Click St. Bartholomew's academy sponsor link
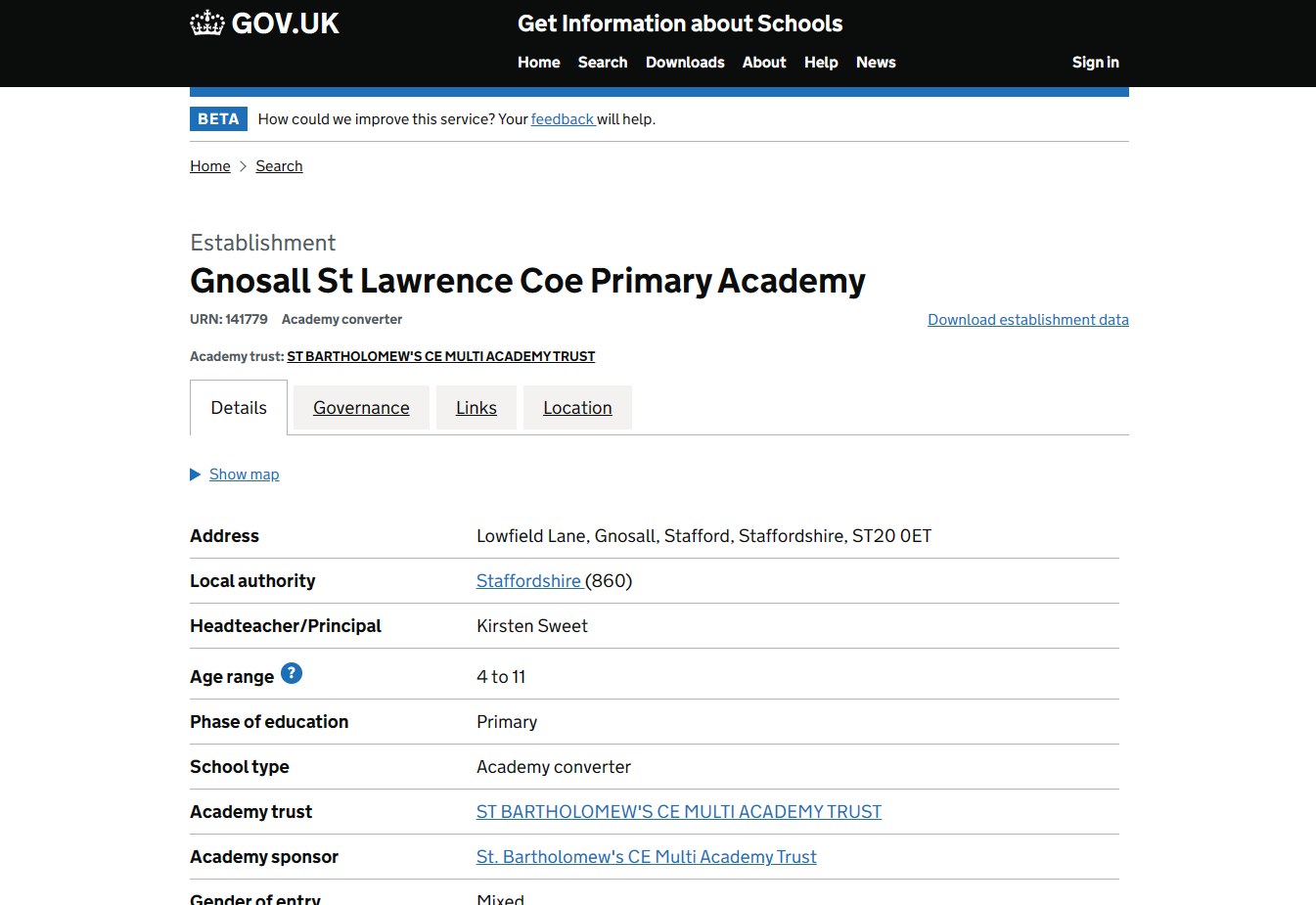Image resolution: width=1316 pixels, height=905 pixels. coord(646,856)
